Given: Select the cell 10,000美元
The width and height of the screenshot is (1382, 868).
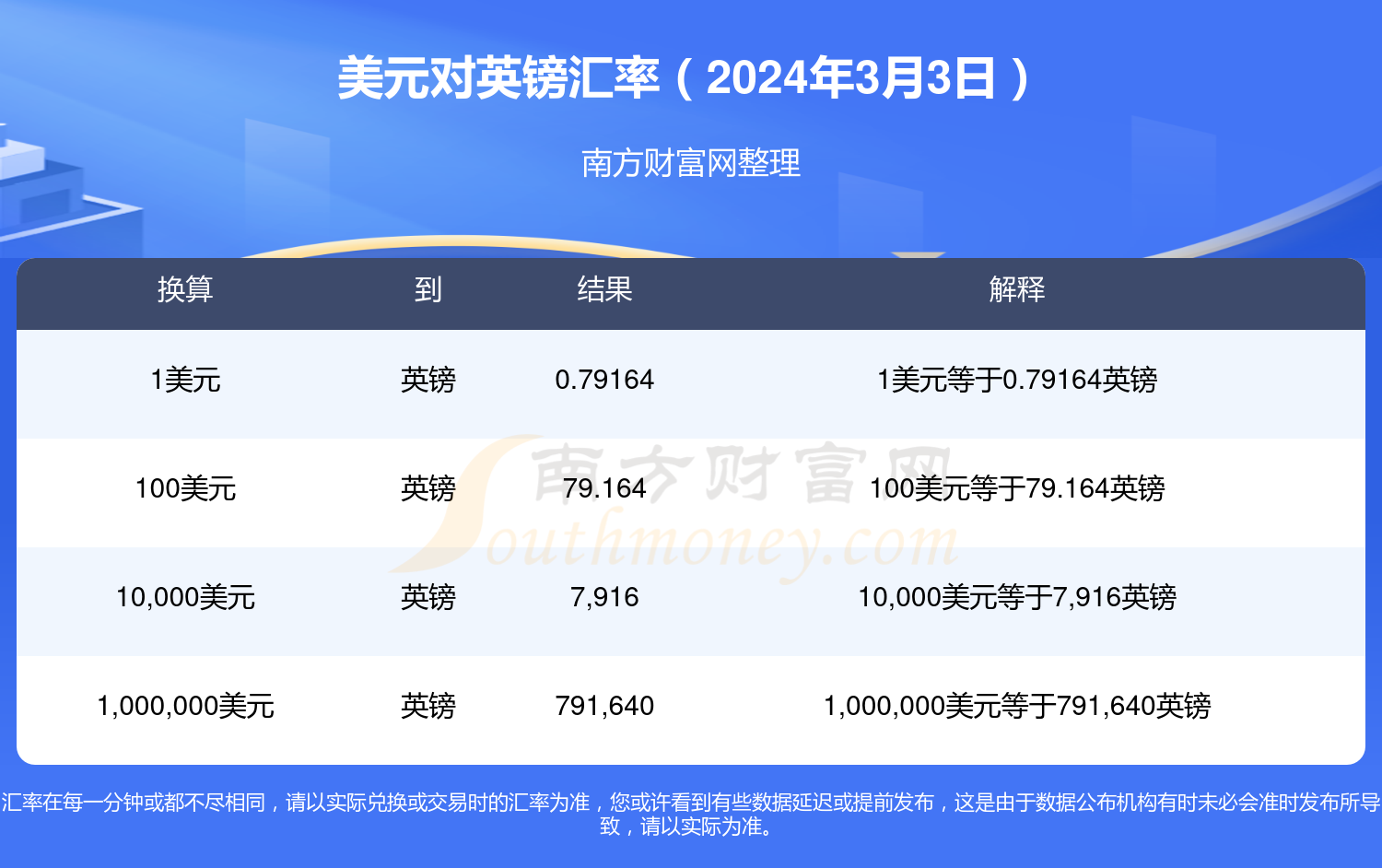Looking at the screenshot, I should tap(185, 597).
